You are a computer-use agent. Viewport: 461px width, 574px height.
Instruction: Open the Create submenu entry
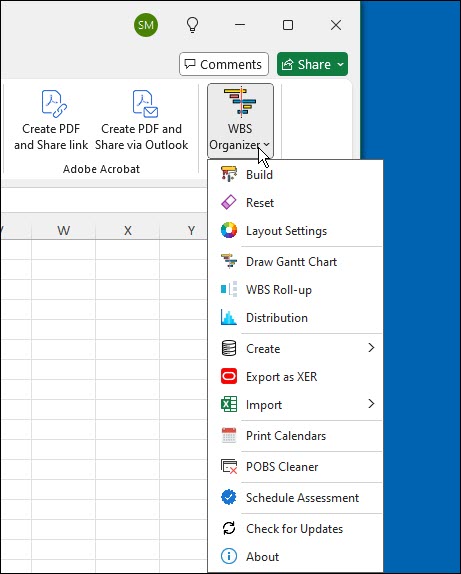coord(295,348)
